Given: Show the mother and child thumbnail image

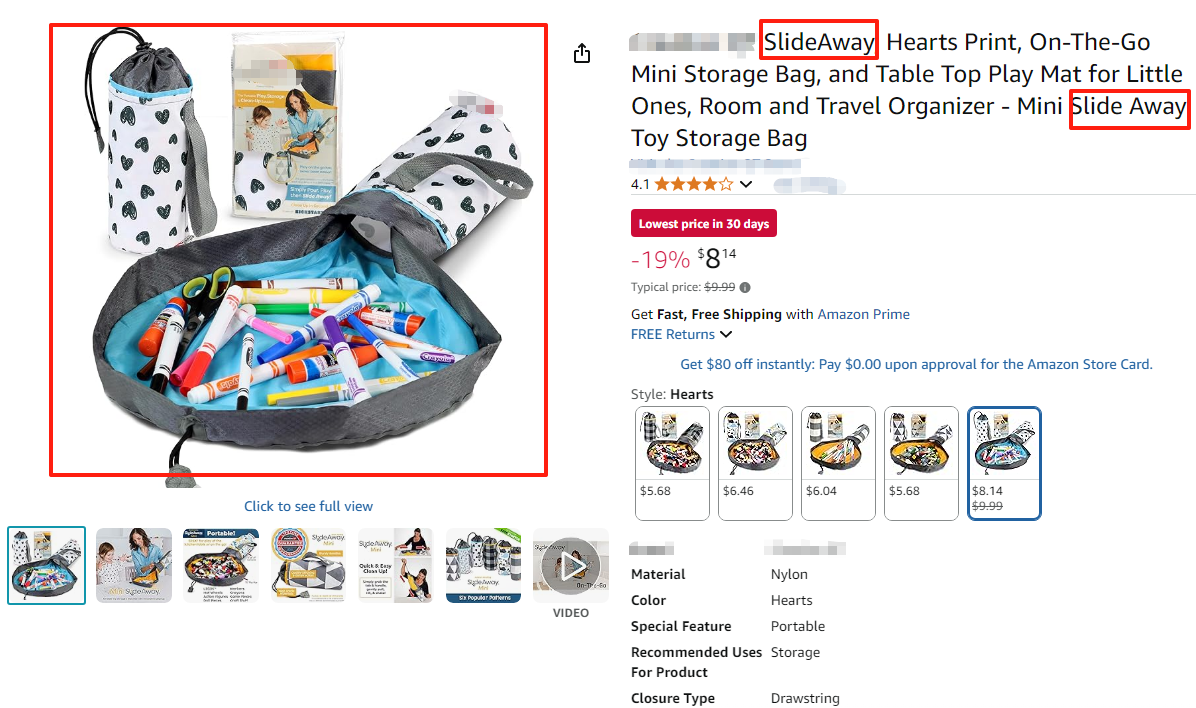Looking at the screenshot, I should click(134, 566).
